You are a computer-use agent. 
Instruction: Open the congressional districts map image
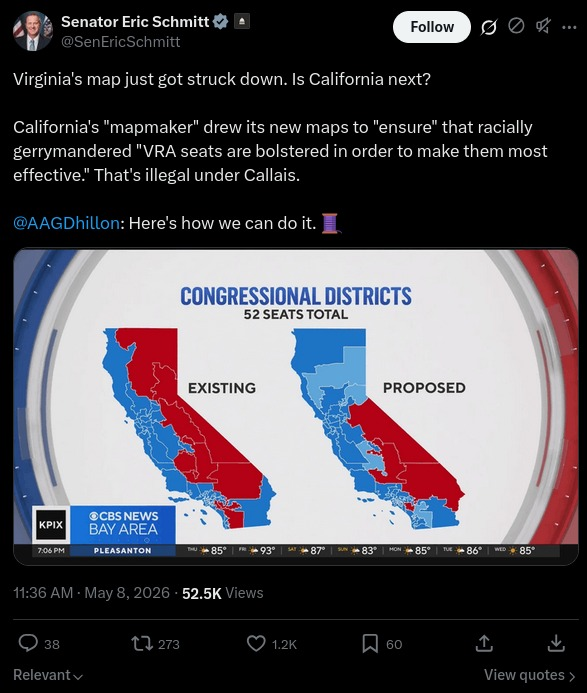(x=296, y=406)
